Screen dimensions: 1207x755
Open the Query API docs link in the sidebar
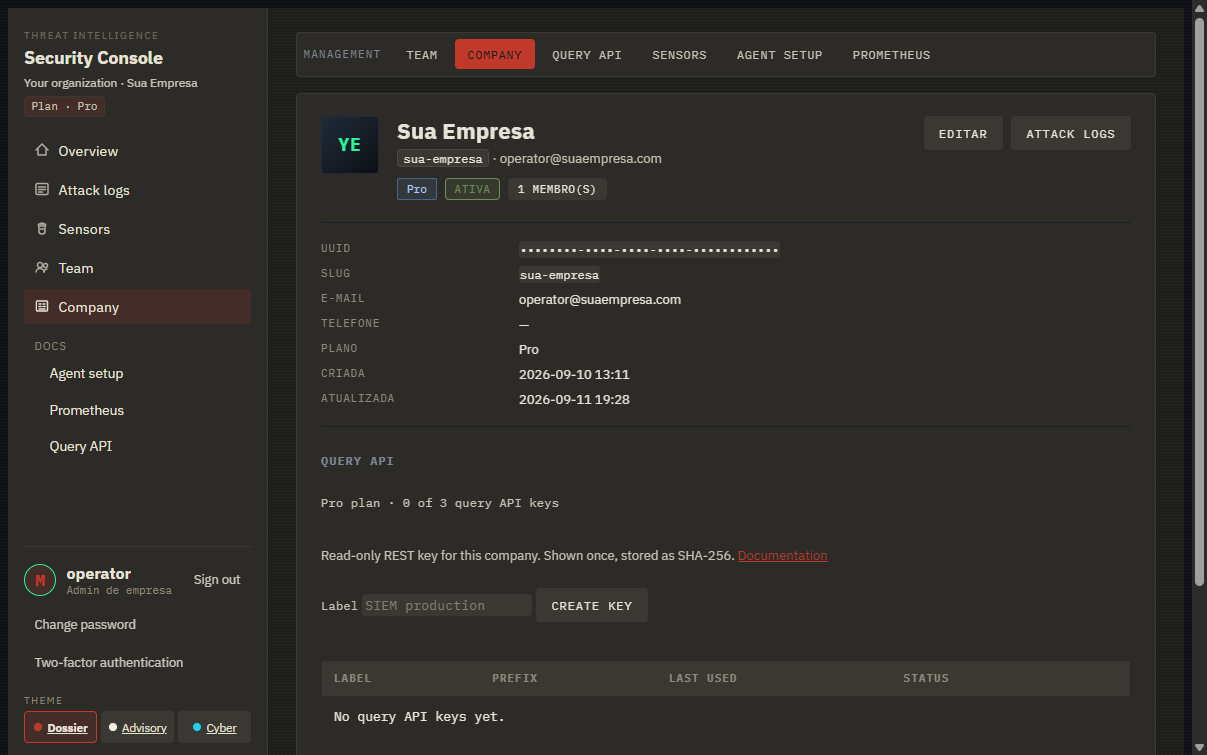[81, 446]
